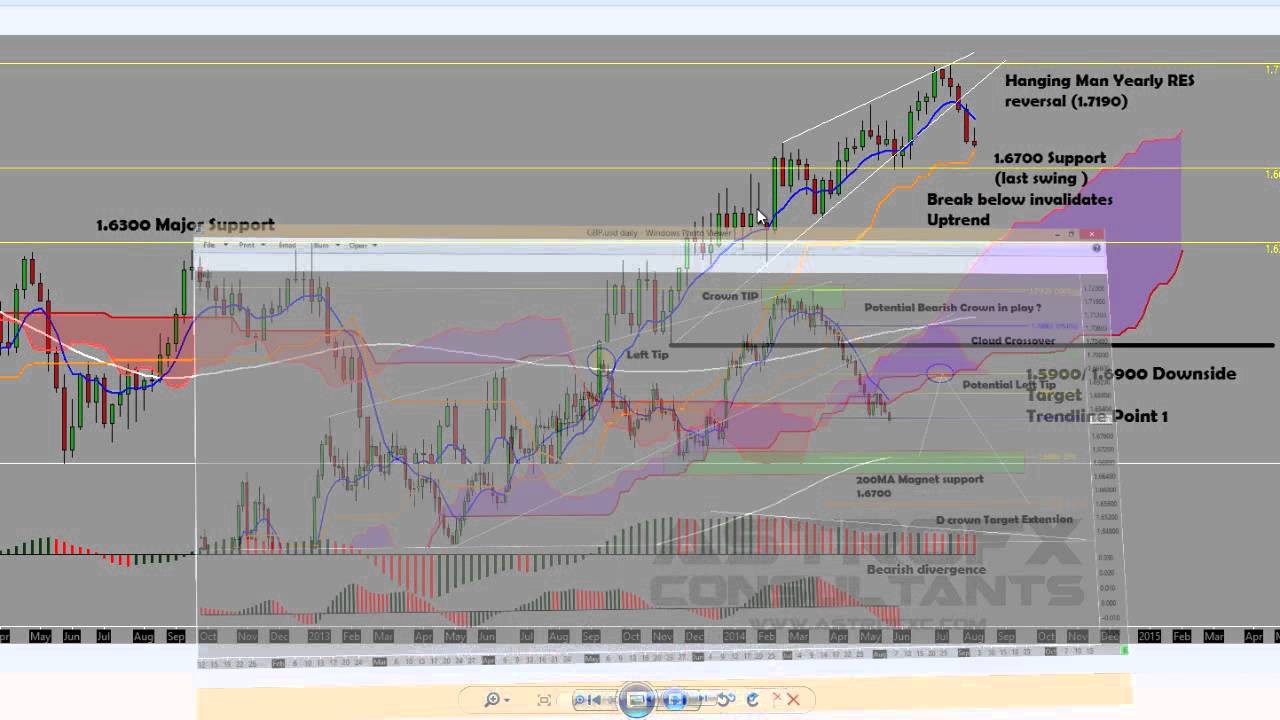Viewport: 1280px width, 720px height.
Task: Click the actual size fit icon
Action: [544, 700]
